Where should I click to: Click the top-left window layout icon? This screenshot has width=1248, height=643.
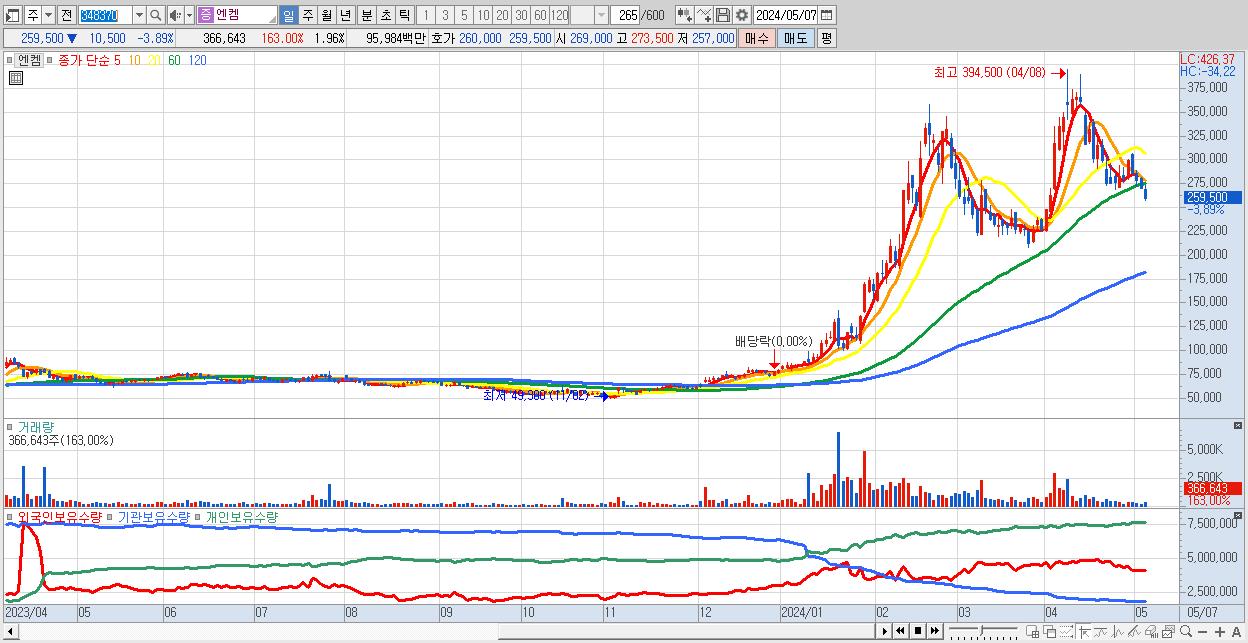point(13,15)
